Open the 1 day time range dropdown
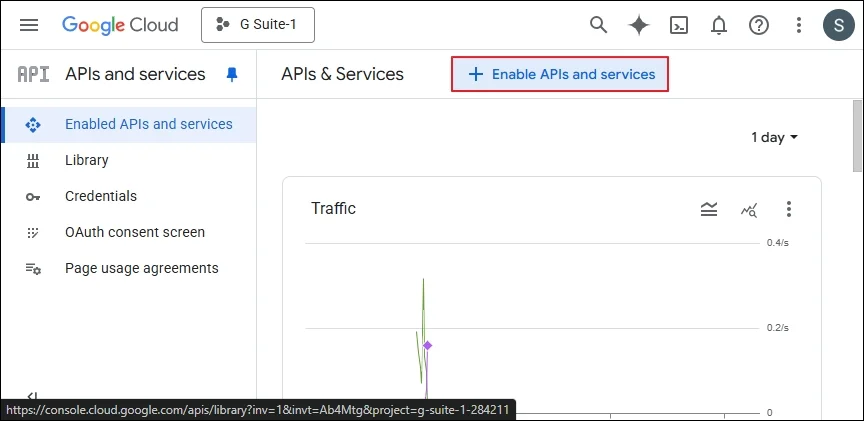Screen dimensions: 864x421 pyautogui.click(x=774, y=137)
